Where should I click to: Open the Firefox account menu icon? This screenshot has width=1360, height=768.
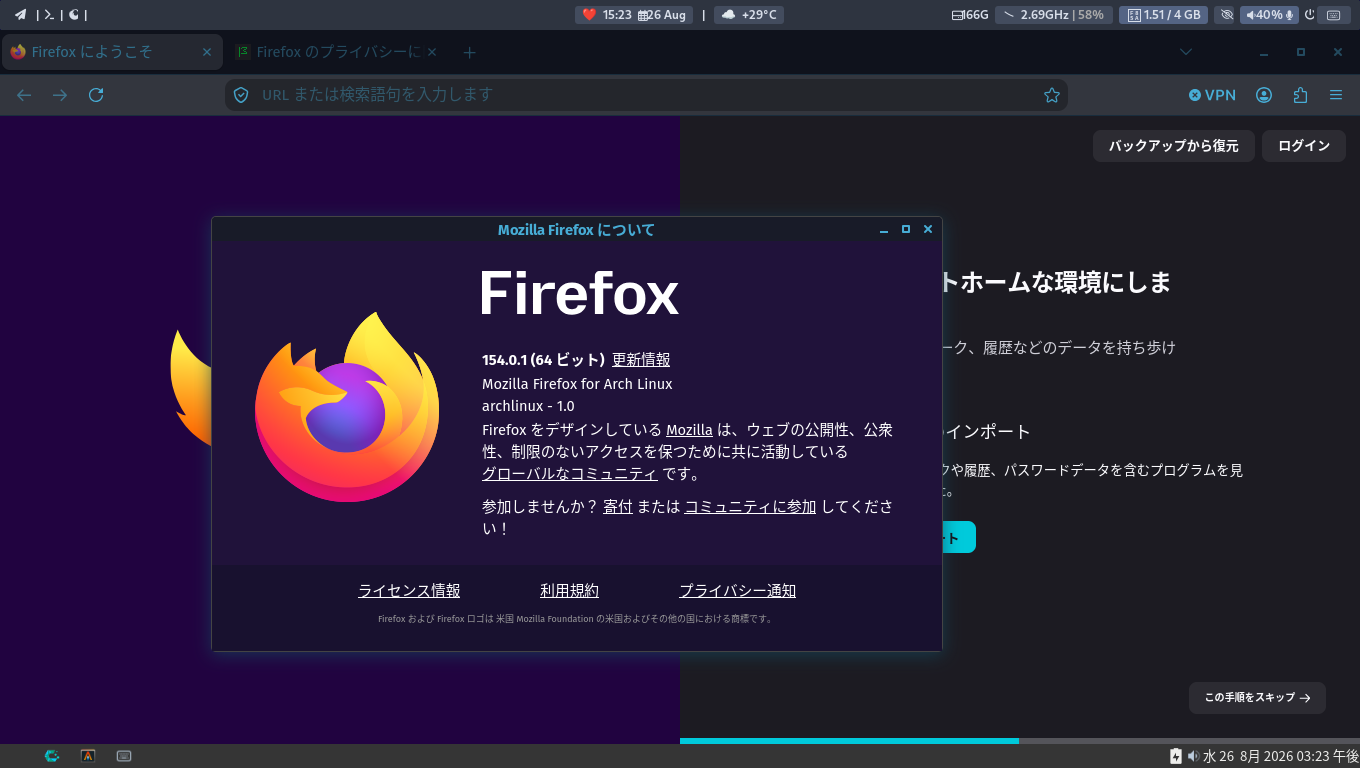pos(1264,95)
